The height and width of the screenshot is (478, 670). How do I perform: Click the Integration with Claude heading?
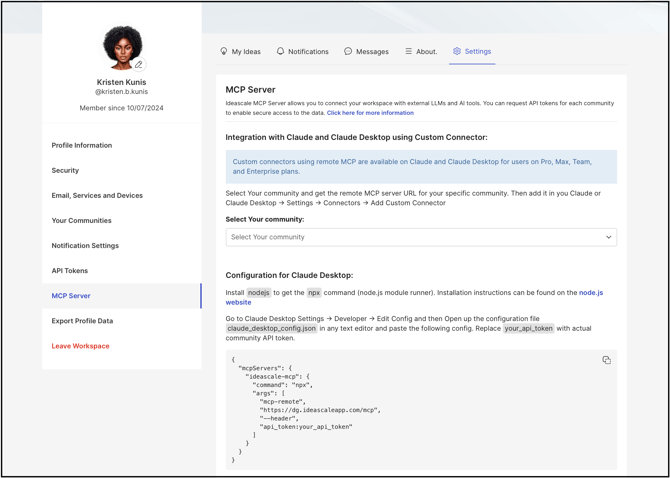pos(357,138)
